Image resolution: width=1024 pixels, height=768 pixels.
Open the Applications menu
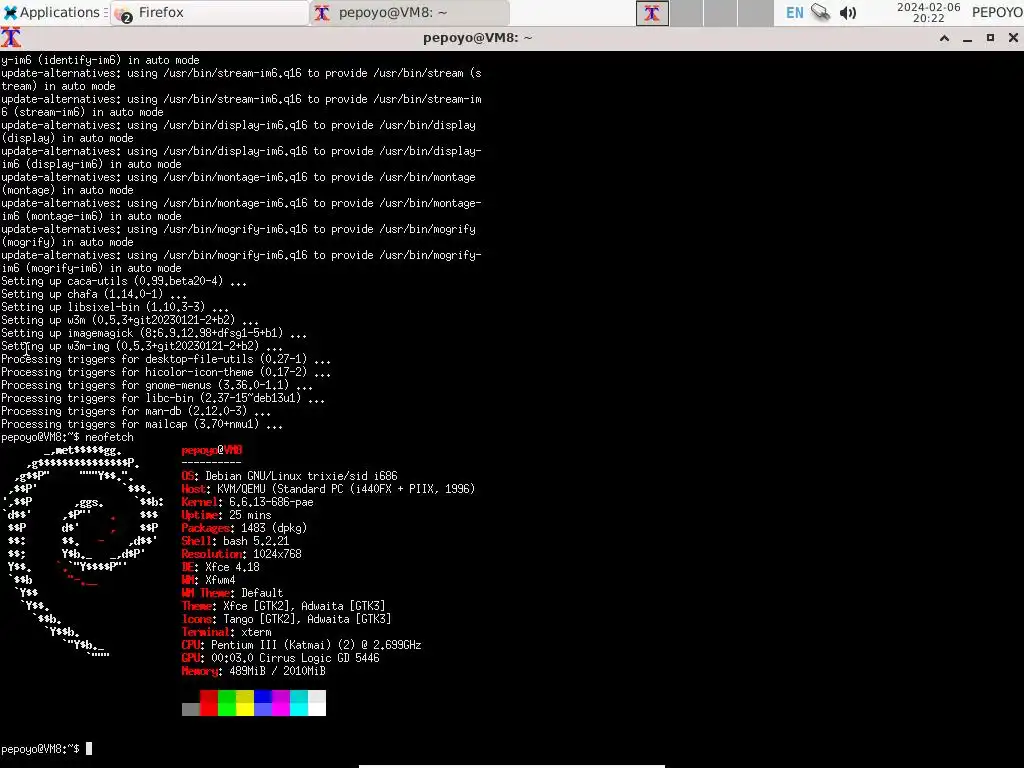click(x=52, y=12)
